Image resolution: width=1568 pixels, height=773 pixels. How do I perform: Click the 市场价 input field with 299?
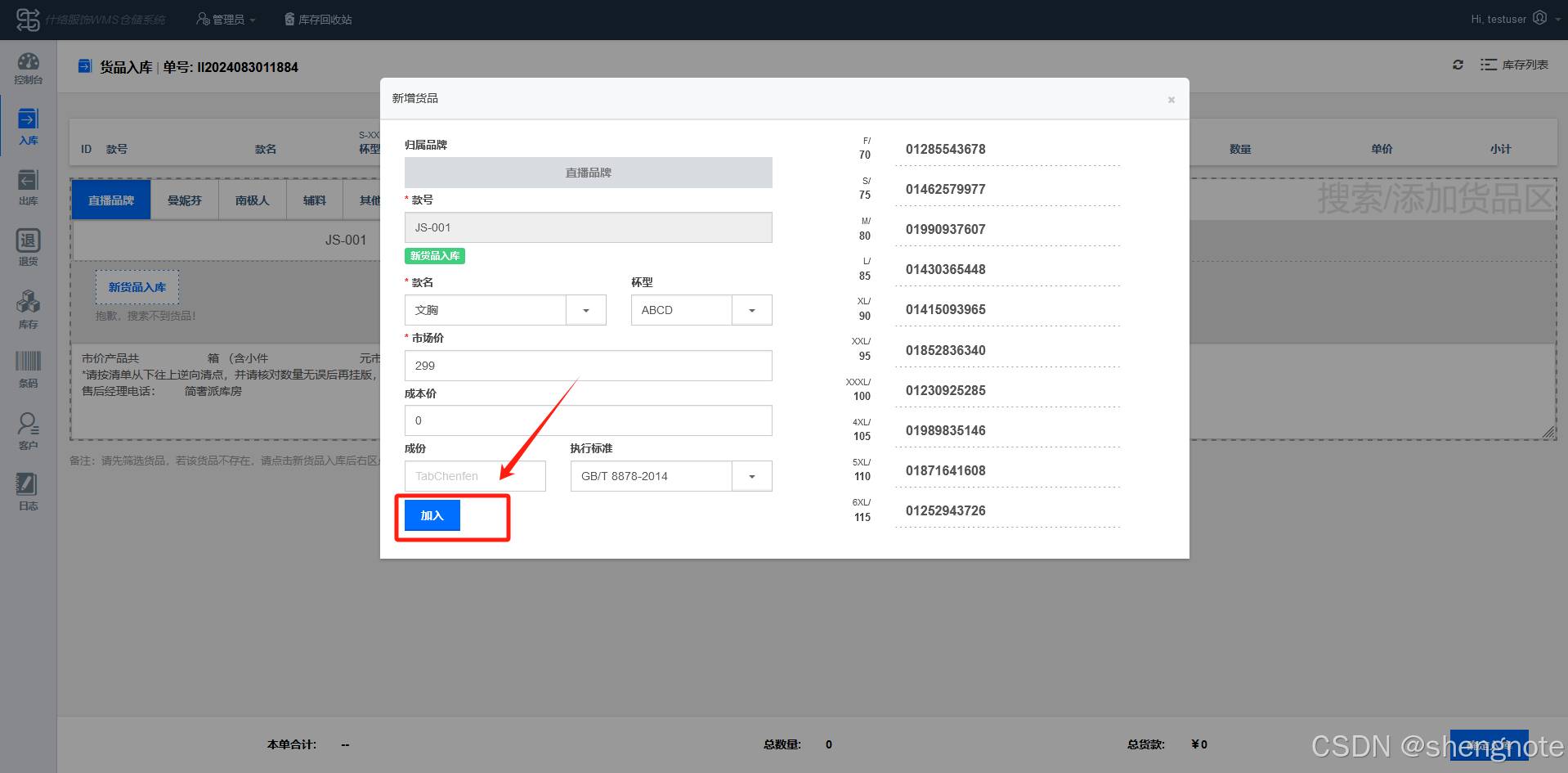pos(588,366)
